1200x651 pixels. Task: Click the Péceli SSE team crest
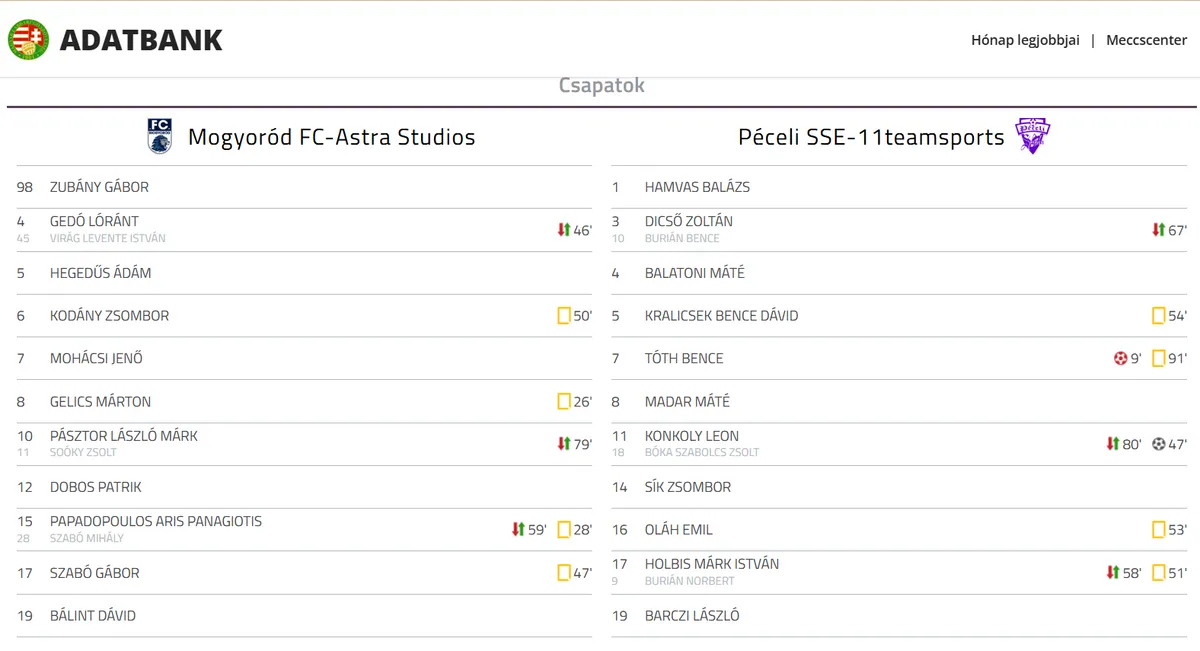pyautogui.click(x=1033, y=136)
